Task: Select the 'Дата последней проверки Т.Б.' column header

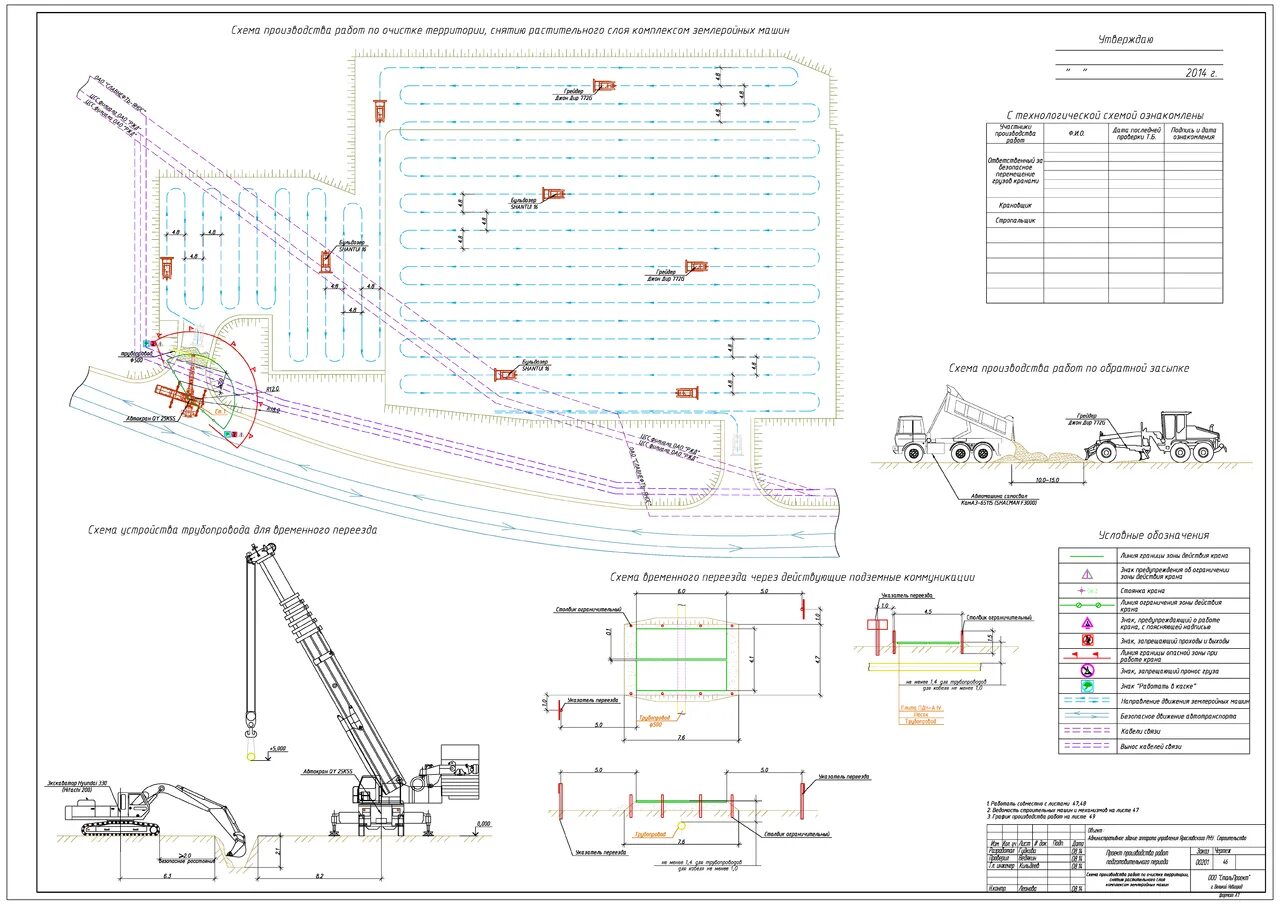Action: (1136, 133)
